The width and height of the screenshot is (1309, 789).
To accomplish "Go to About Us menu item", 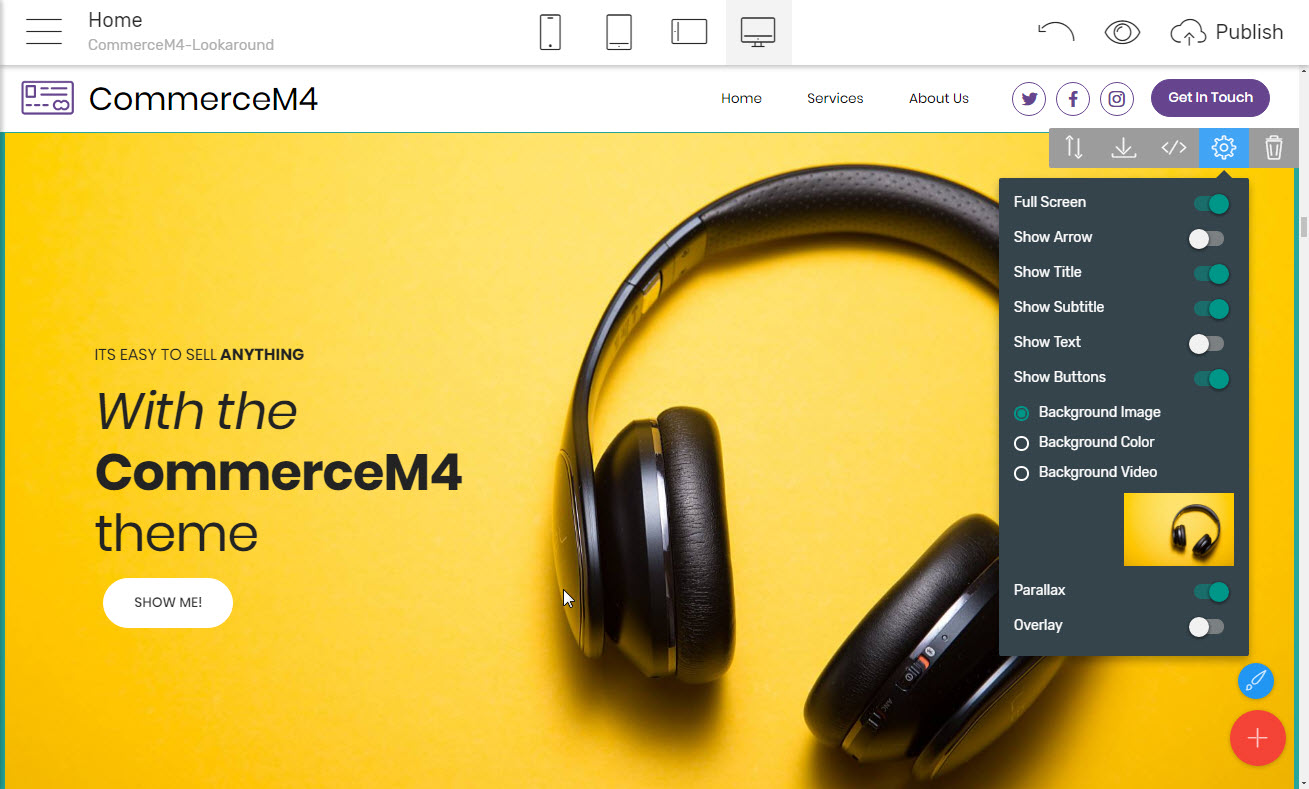I will (938, 98).
